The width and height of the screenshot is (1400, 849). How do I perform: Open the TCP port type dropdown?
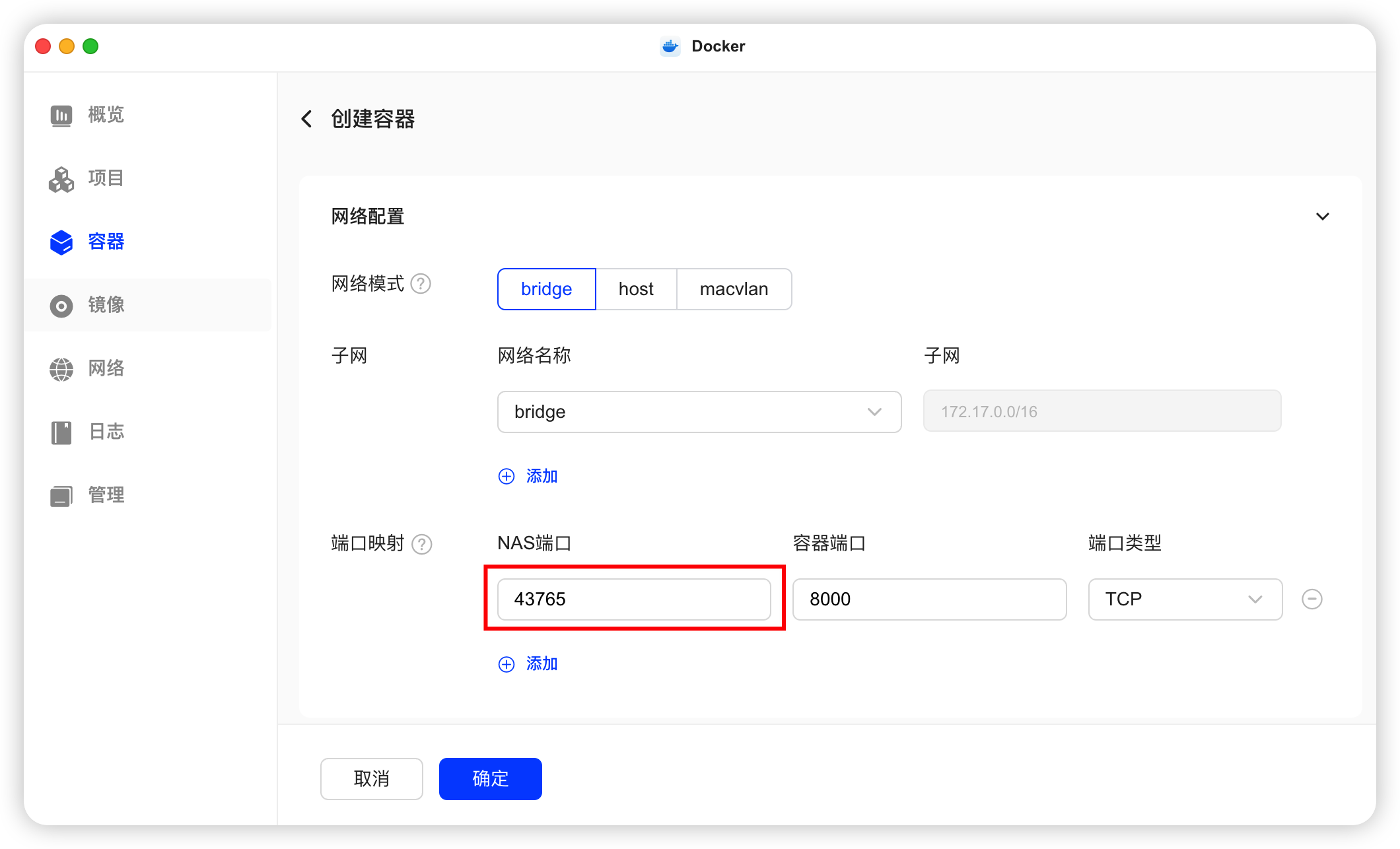(x=1185, y=599)
